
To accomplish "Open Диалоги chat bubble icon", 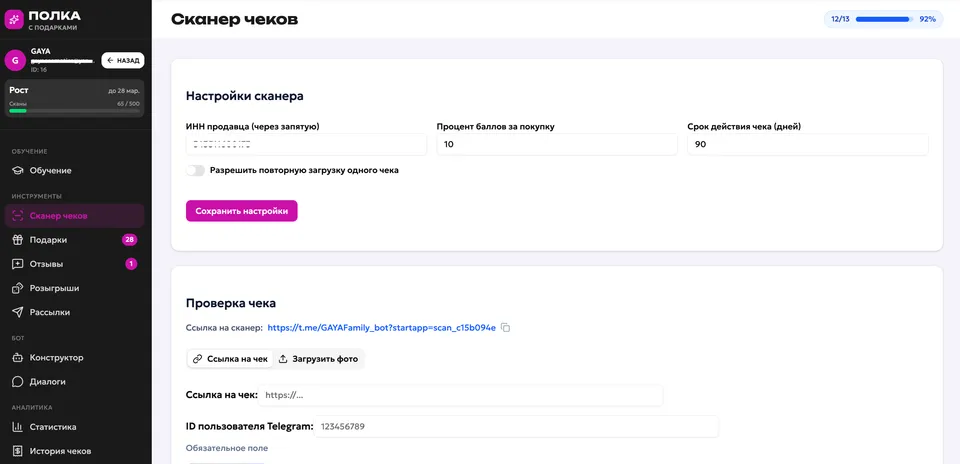I will click(17, 382).
